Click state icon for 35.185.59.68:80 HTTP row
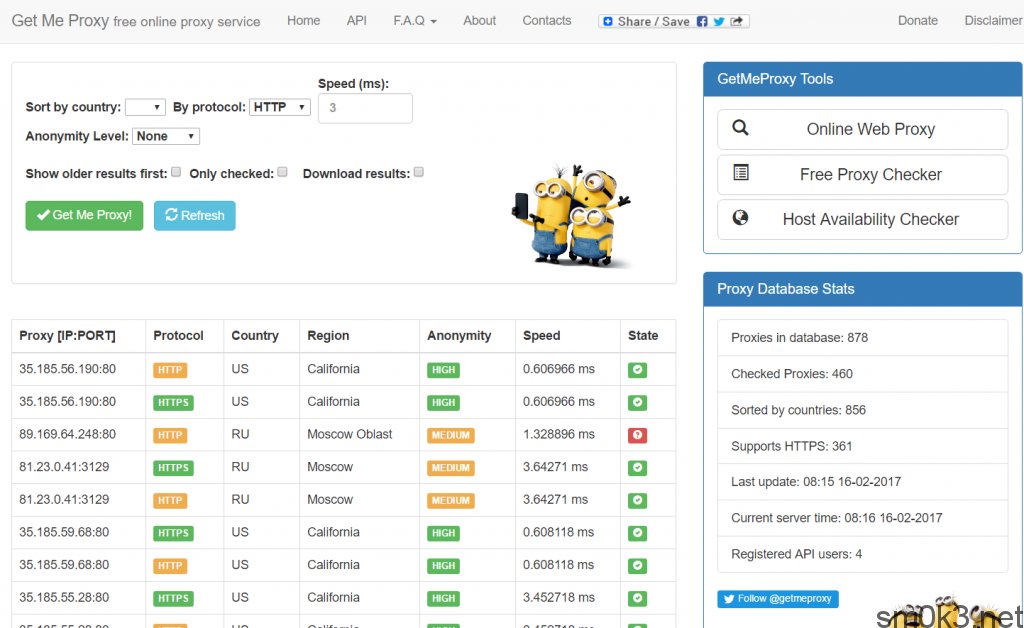 637,565
